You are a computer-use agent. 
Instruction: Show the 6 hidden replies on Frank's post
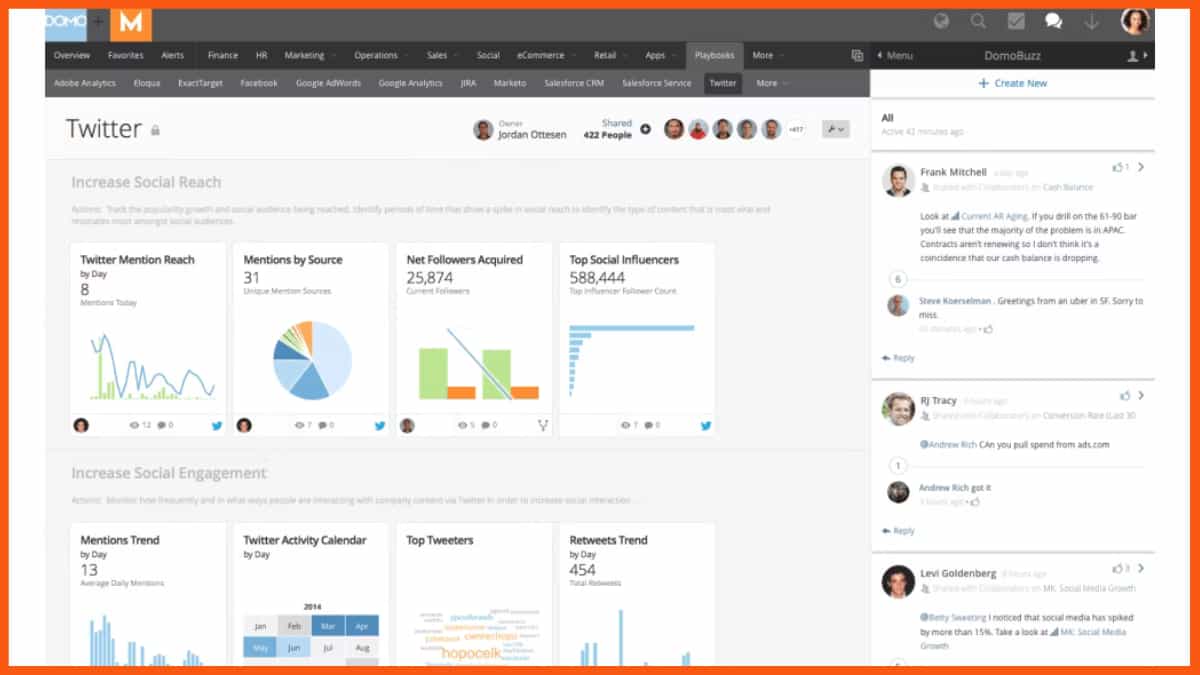pyautogui.click(x=897, y=280)
